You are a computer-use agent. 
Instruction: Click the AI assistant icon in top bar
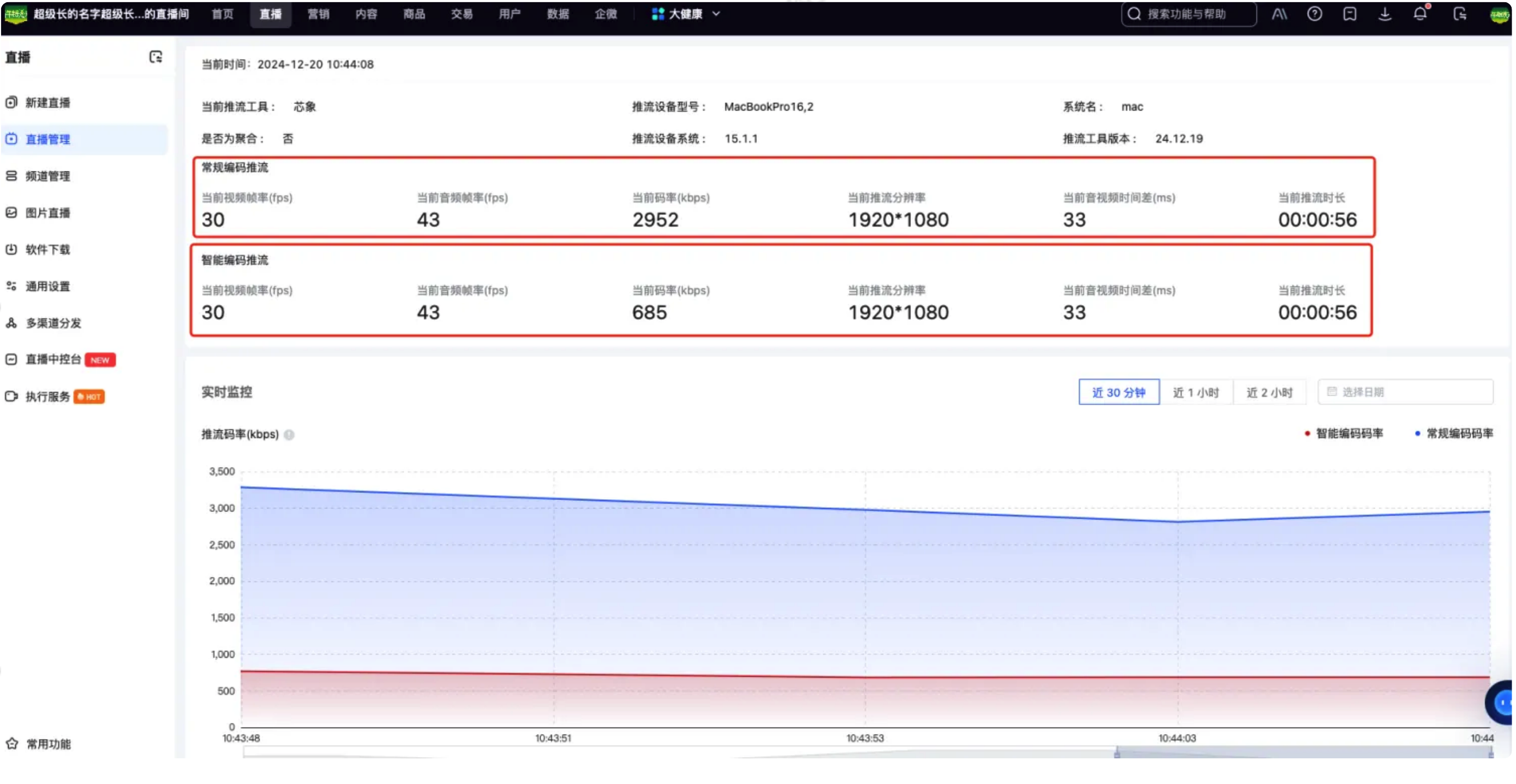[x=1279, y=14]
